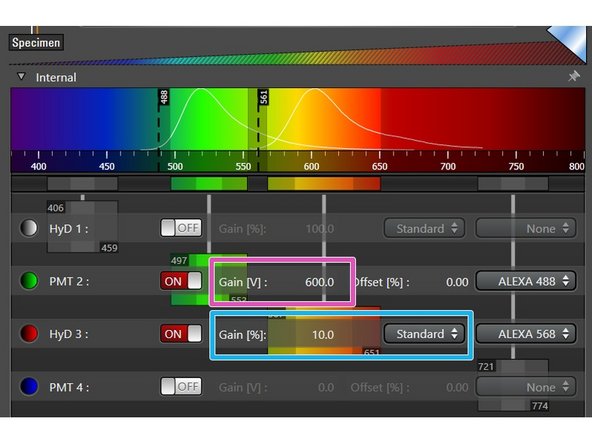Image resolution: width=592 pixels, height=444 pixels.
Task: Click the HyD 1 gain value 100.0
Action: [319, 229]
